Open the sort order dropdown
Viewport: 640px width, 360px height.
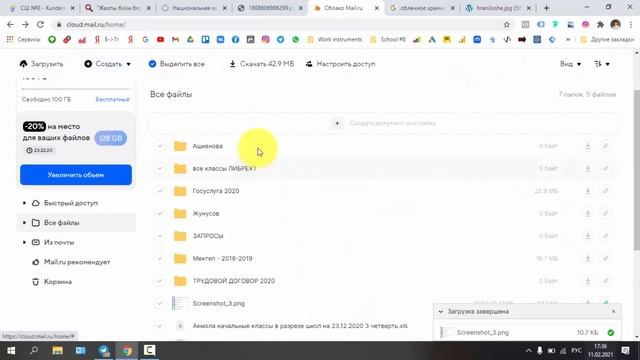[x=602, y=64]
